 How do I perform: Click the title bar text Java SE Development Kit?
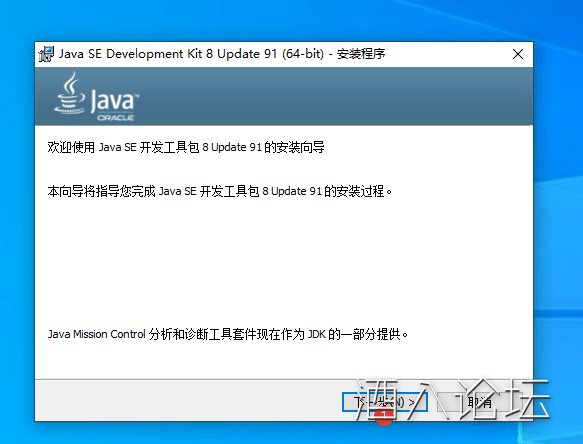(x=131, y=54)
